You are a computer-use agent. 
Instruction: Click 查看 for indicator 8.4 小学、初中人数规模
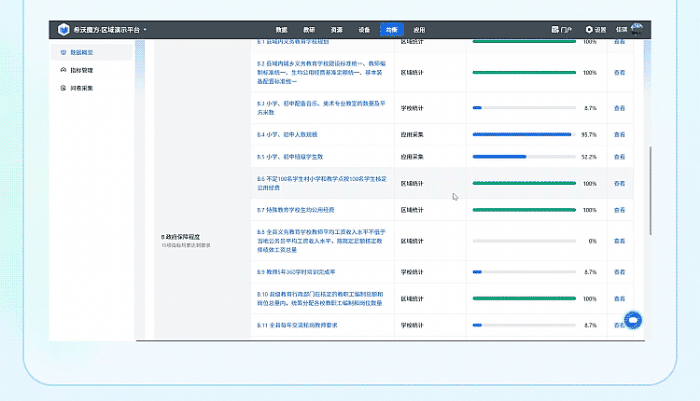(x=620, y=134)
